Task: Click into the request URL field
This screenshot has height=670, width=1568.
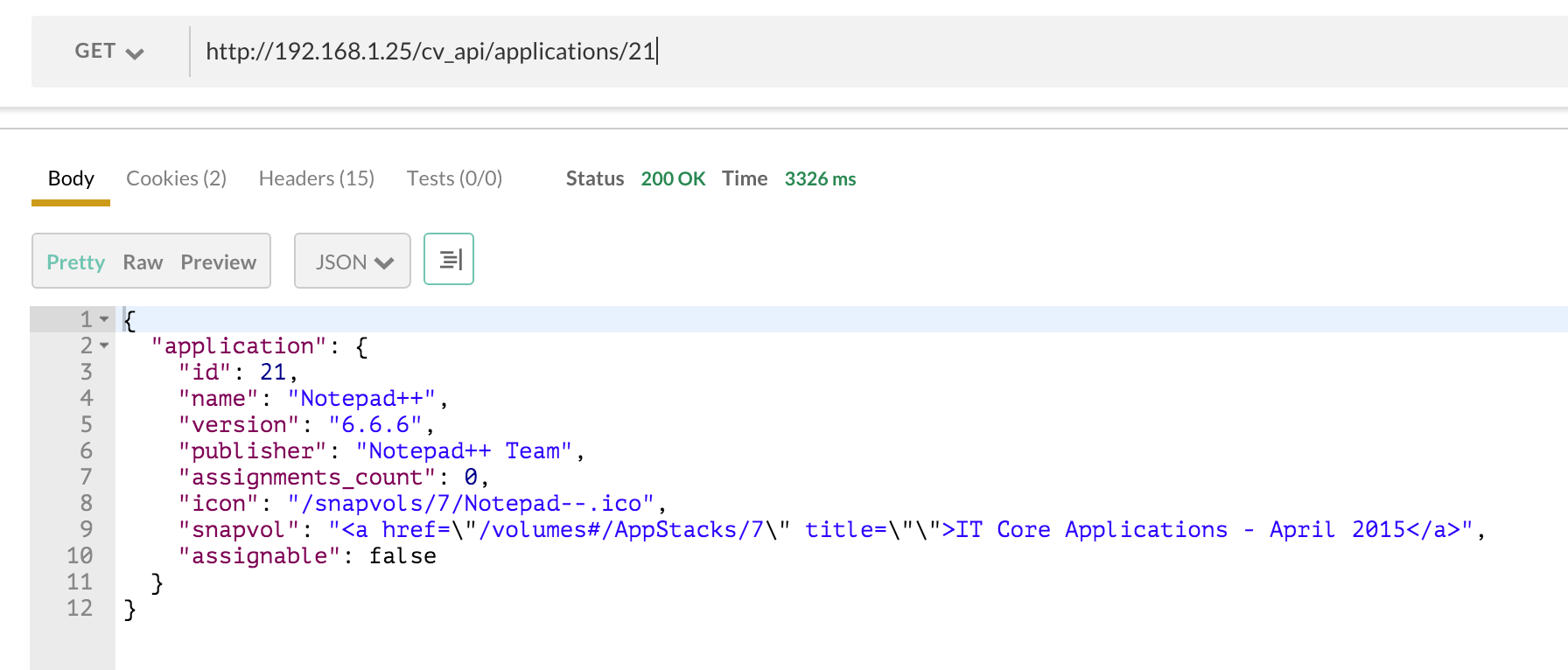Action: click(x=787, y=52)
